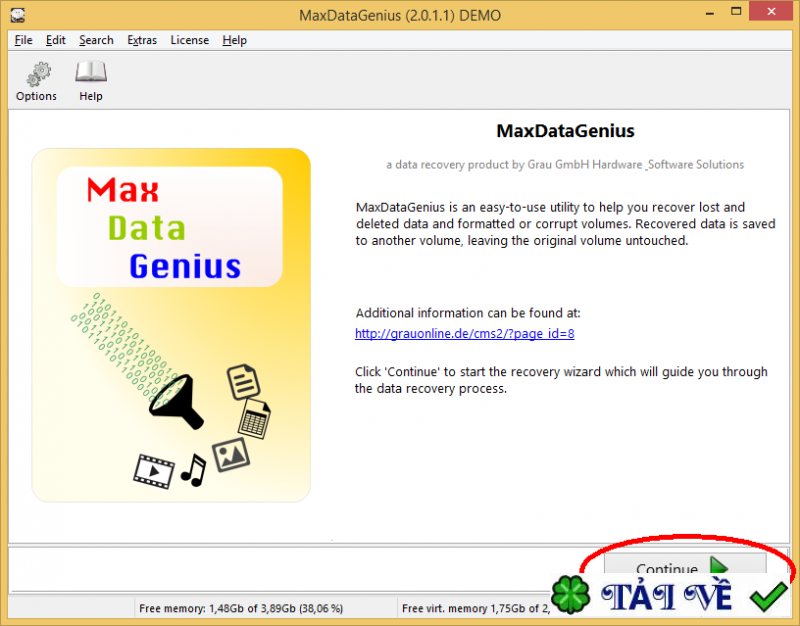The height and width of the screenshot is (626, 800).
Task: Click the green clover icon near TẢI VỀ
Action: (x=570, y=593)
